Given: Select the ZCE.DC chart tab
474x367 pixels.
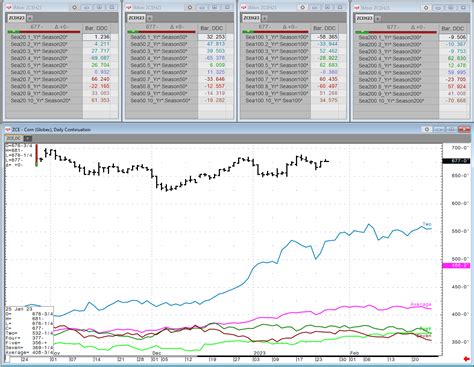Looking at the screenshot, I should pyautogui.click(x=14, y=138).
